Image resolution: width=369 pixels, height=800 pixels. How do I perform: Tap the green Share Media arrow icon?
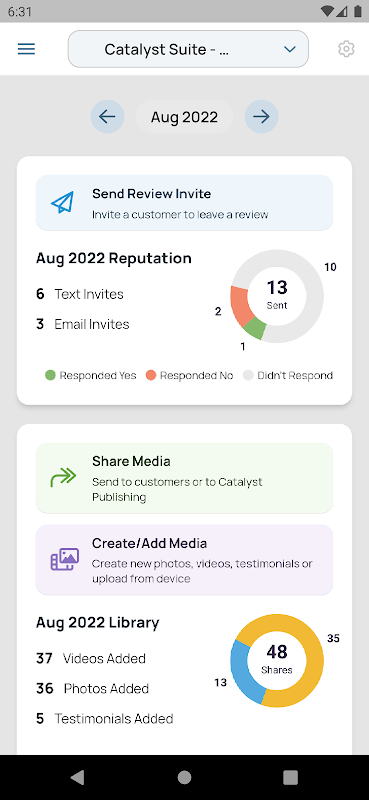tap(63, 478)
